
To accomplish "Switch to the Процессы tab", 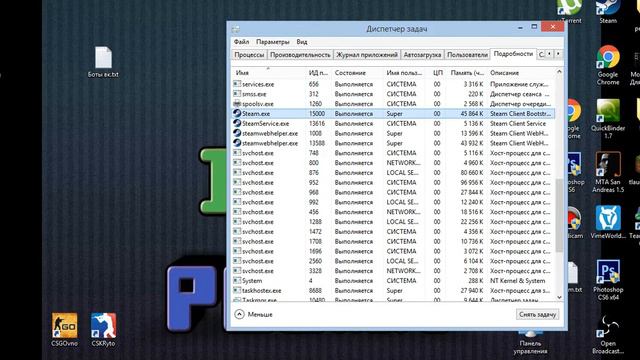I will click(x=249, y=55).
